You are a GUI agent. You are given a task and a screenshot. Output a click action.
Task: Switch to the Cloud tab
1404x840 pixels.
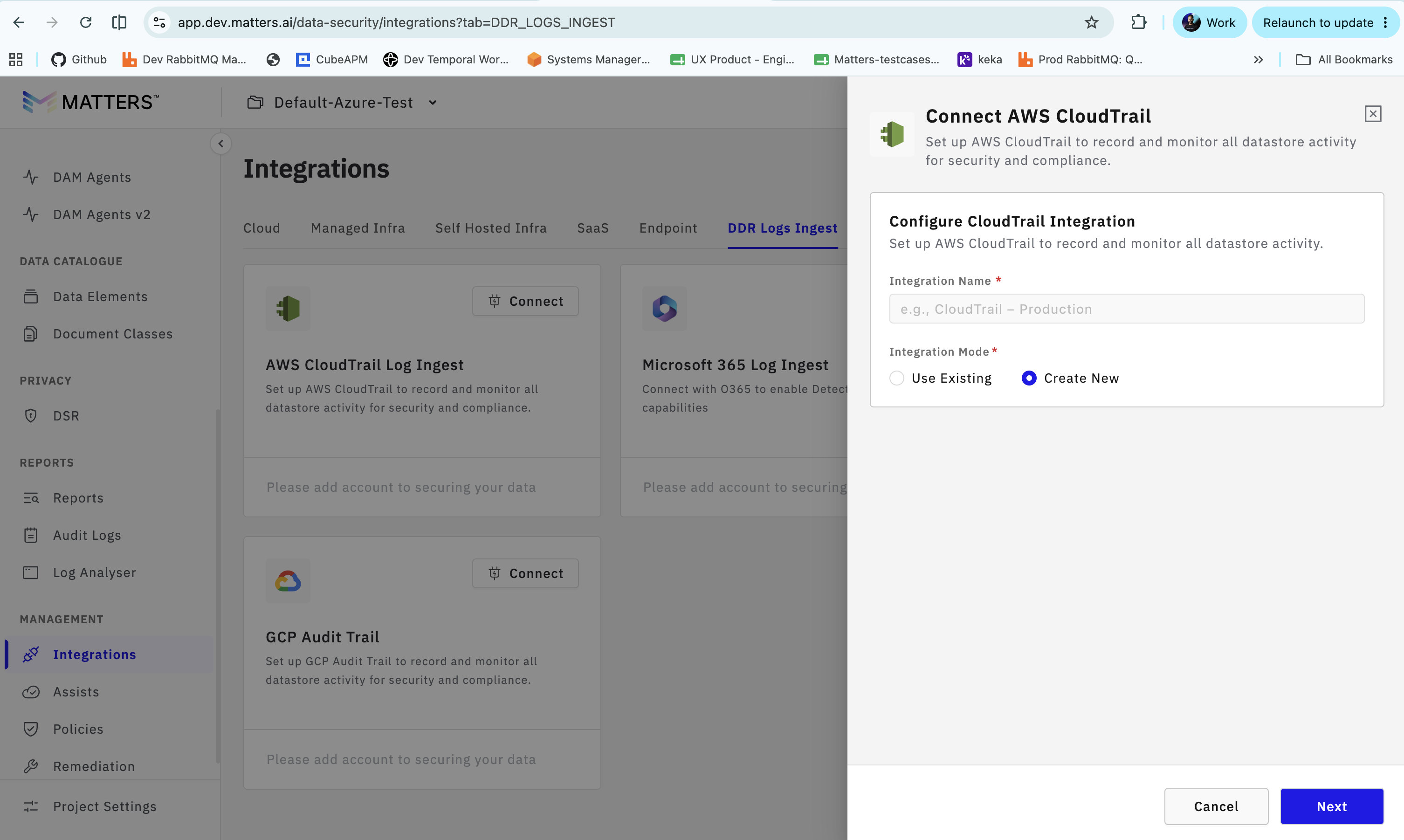[262, 228]
